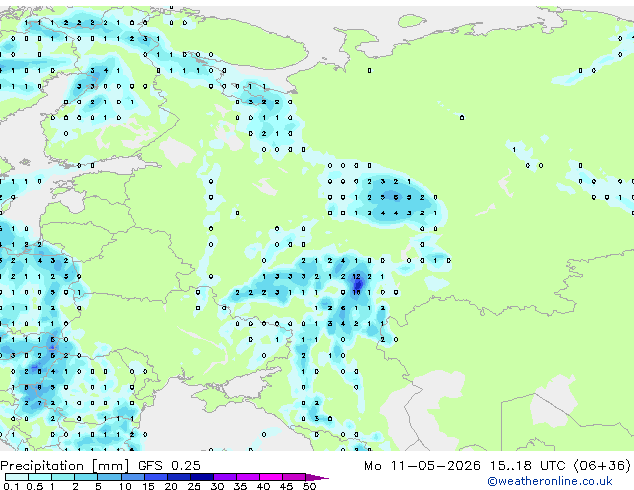The width and height of the screenshot is (634, 490).
Task: Click the 45 legend scale label
Action: (287, 486)
